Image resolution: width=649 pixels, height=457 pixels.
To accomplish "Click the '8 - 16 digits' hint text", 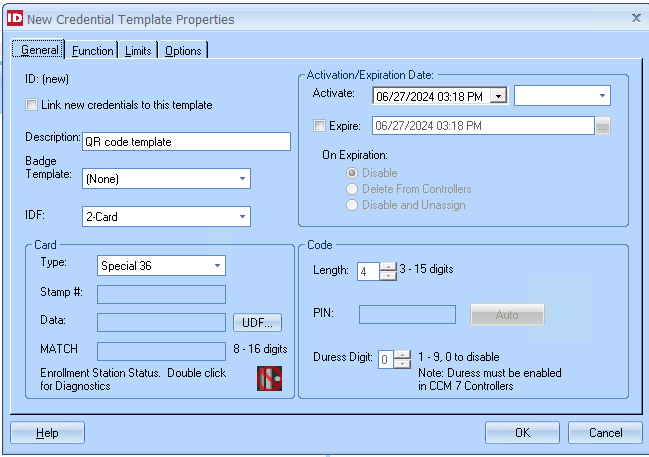I will click(260, 349).
